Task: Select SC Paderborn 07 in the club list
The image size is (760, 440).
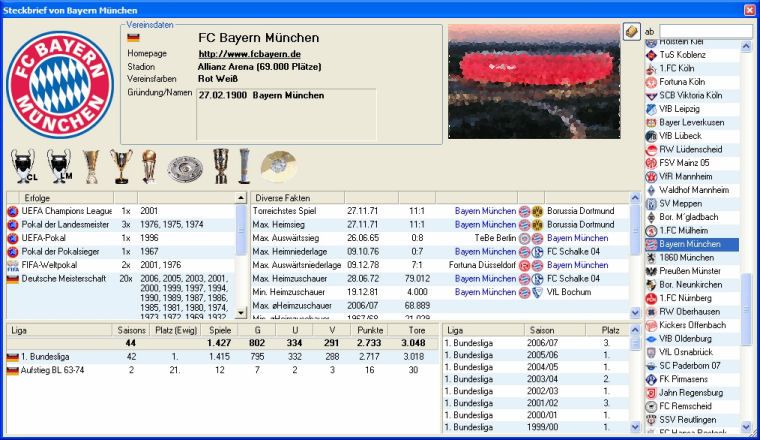Action: pos(693,366)
